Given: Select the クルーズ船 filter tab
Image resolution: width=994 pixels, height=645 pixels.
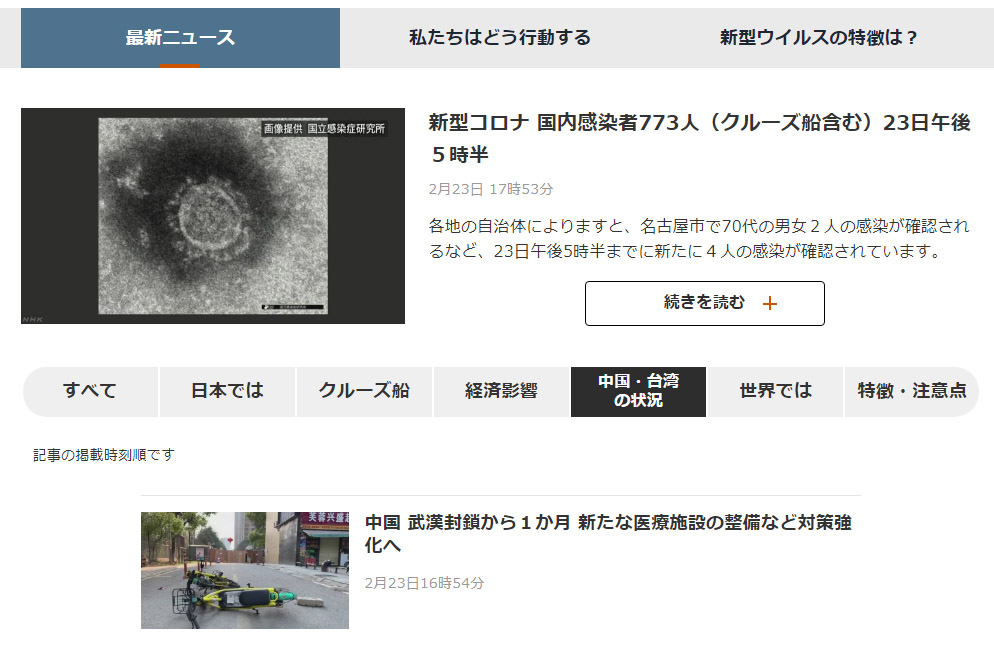Looking at the screenshot, I should pyautogui.click(x=364, y=392).
